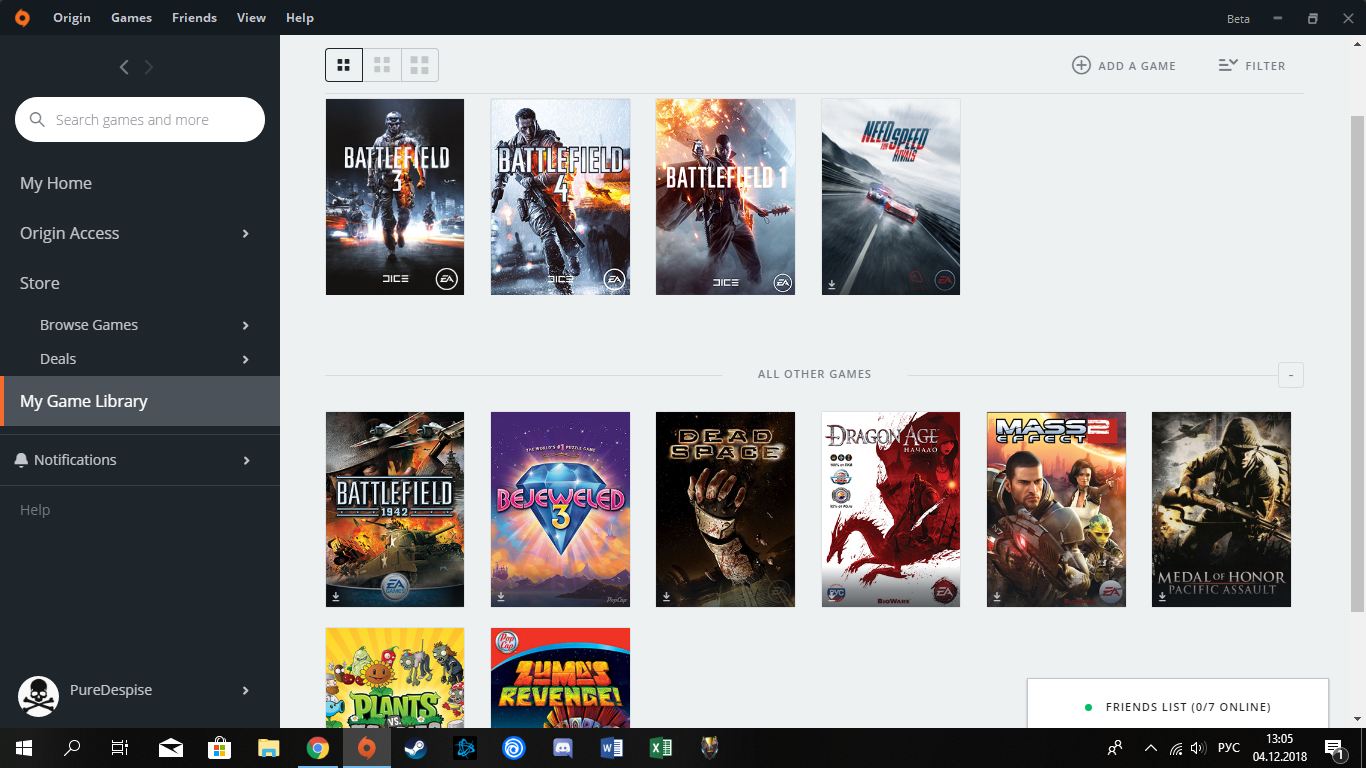Open Uplay from the taskbar
Viewport: 1366px width, 768px height.
click(514, 748)
